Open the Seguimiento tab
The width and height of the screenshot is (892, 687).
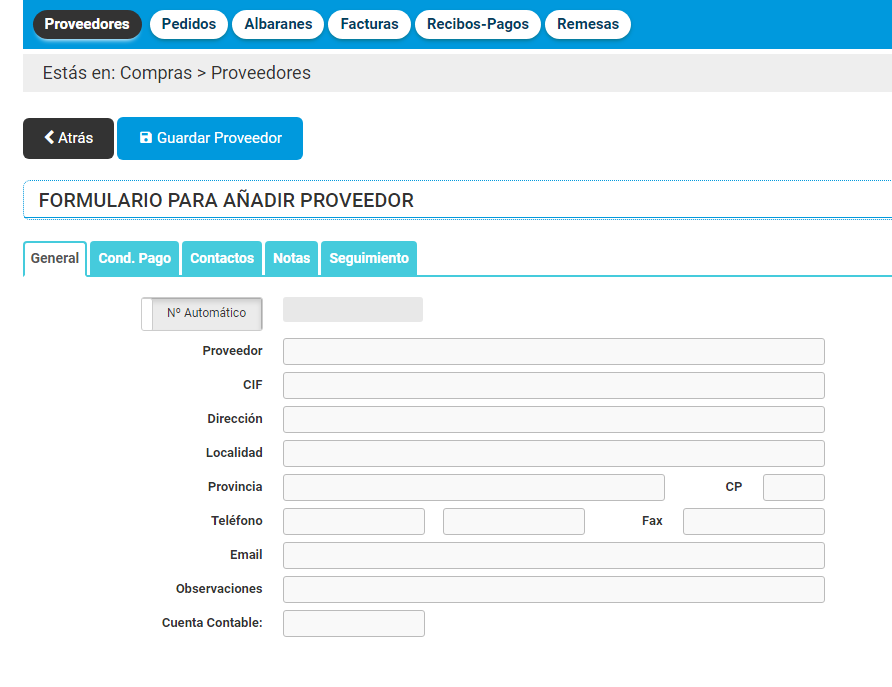pos(368,258)
